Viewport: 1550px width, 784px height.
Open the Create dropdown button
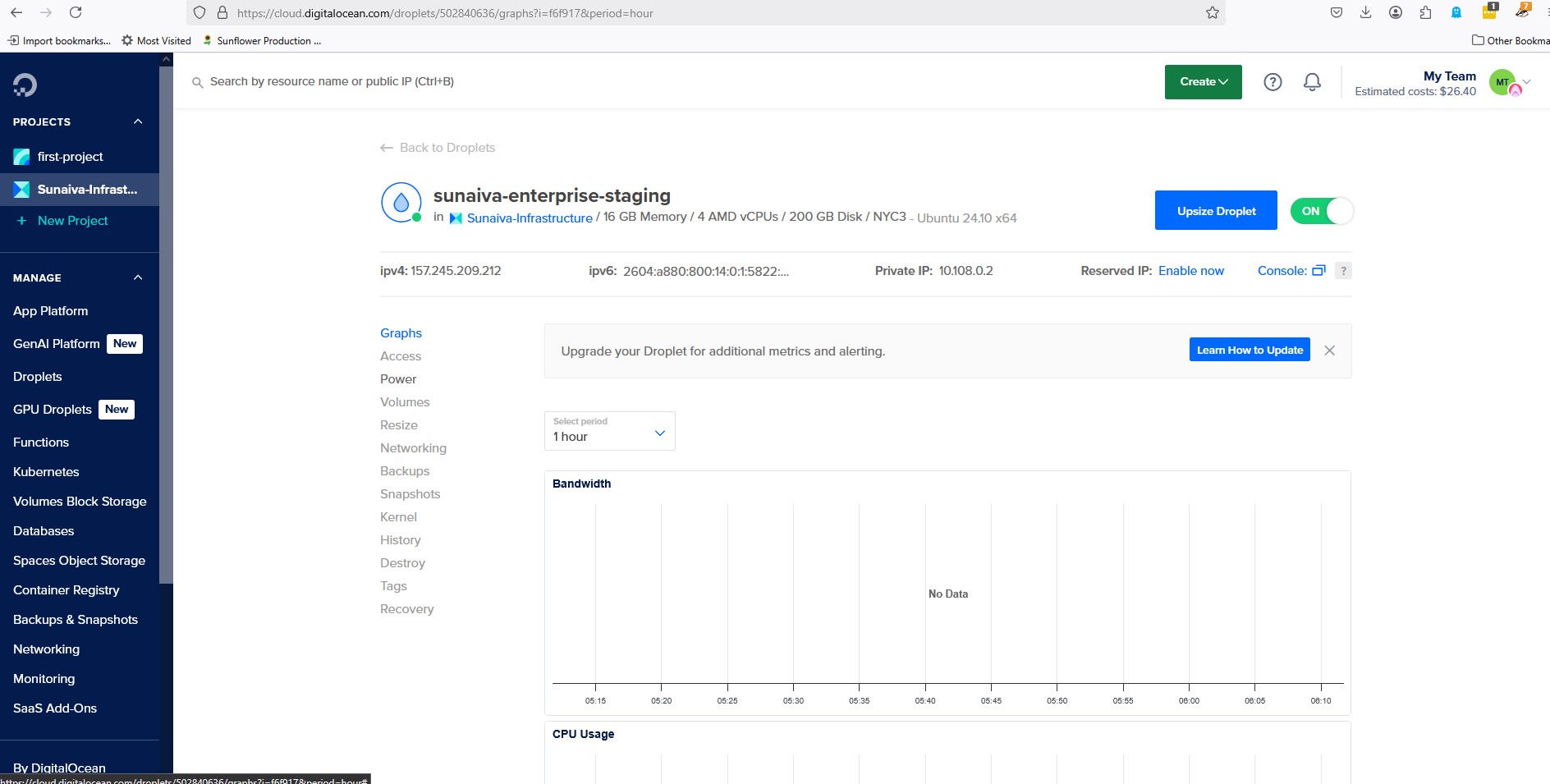click(1203, 82)
